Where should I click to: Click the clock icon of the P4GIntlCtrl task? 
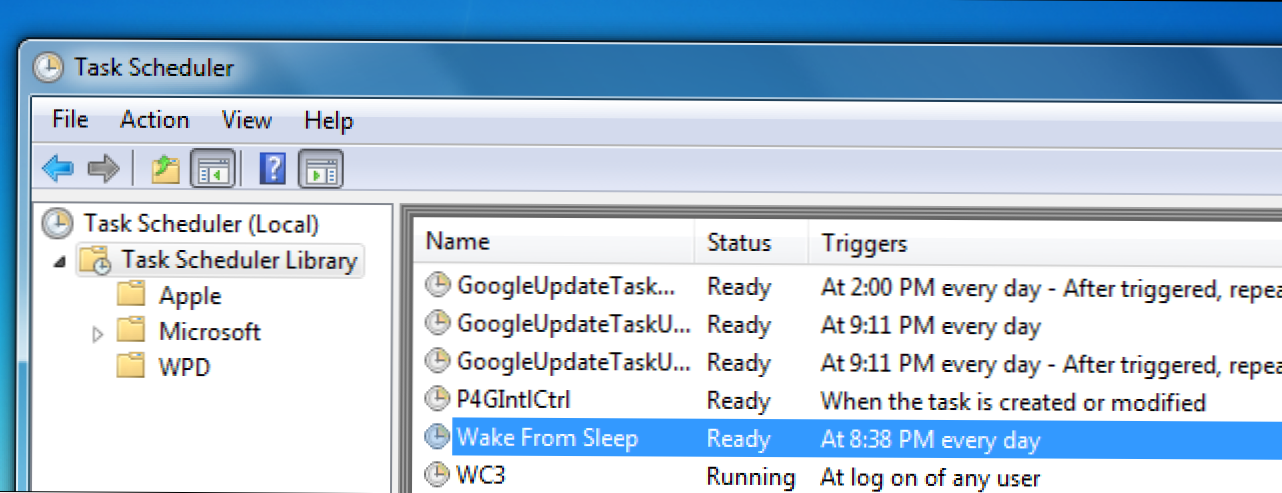tap(438, 400)
